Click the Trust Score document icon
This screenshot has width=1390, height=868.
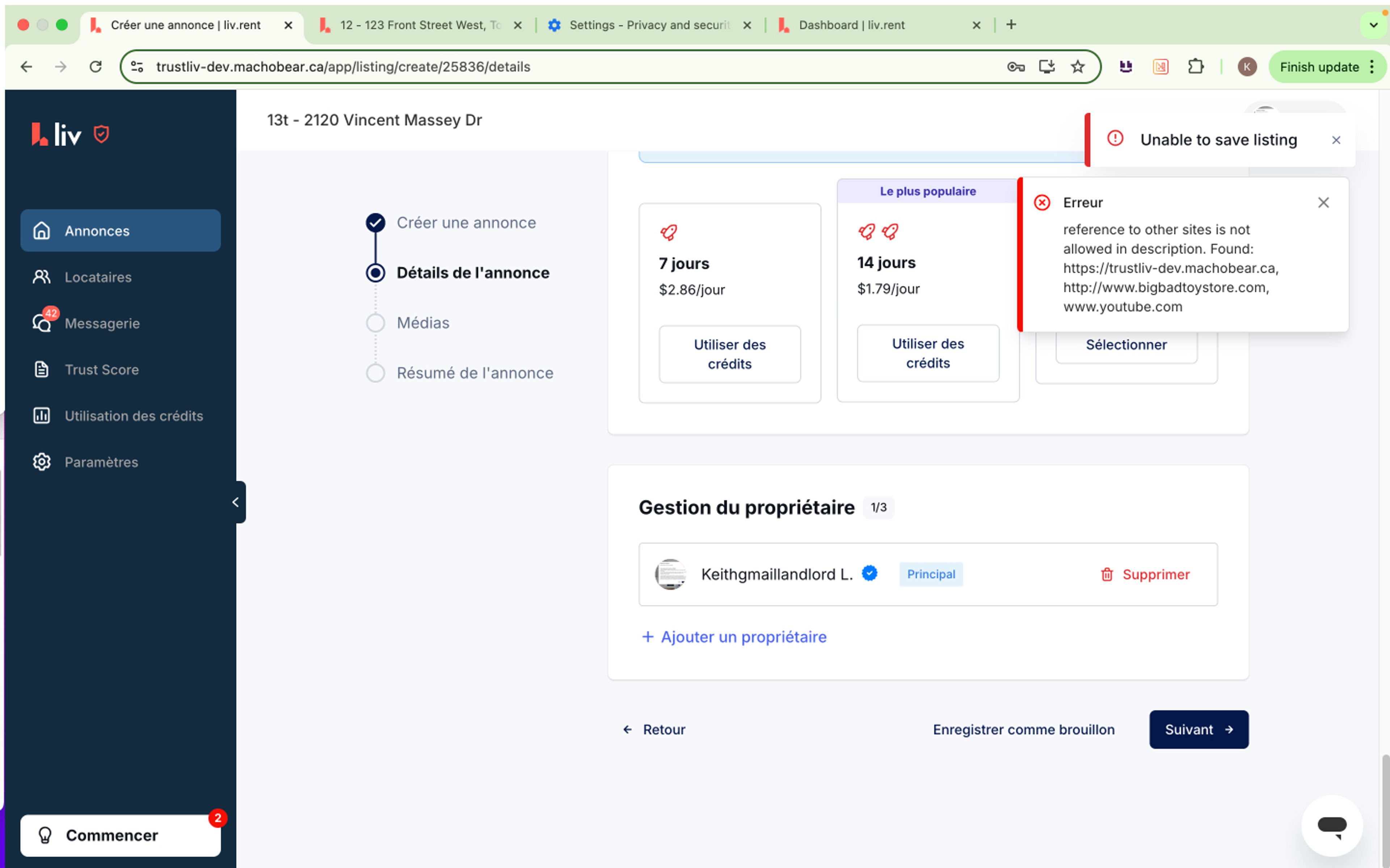coord(41,369)
